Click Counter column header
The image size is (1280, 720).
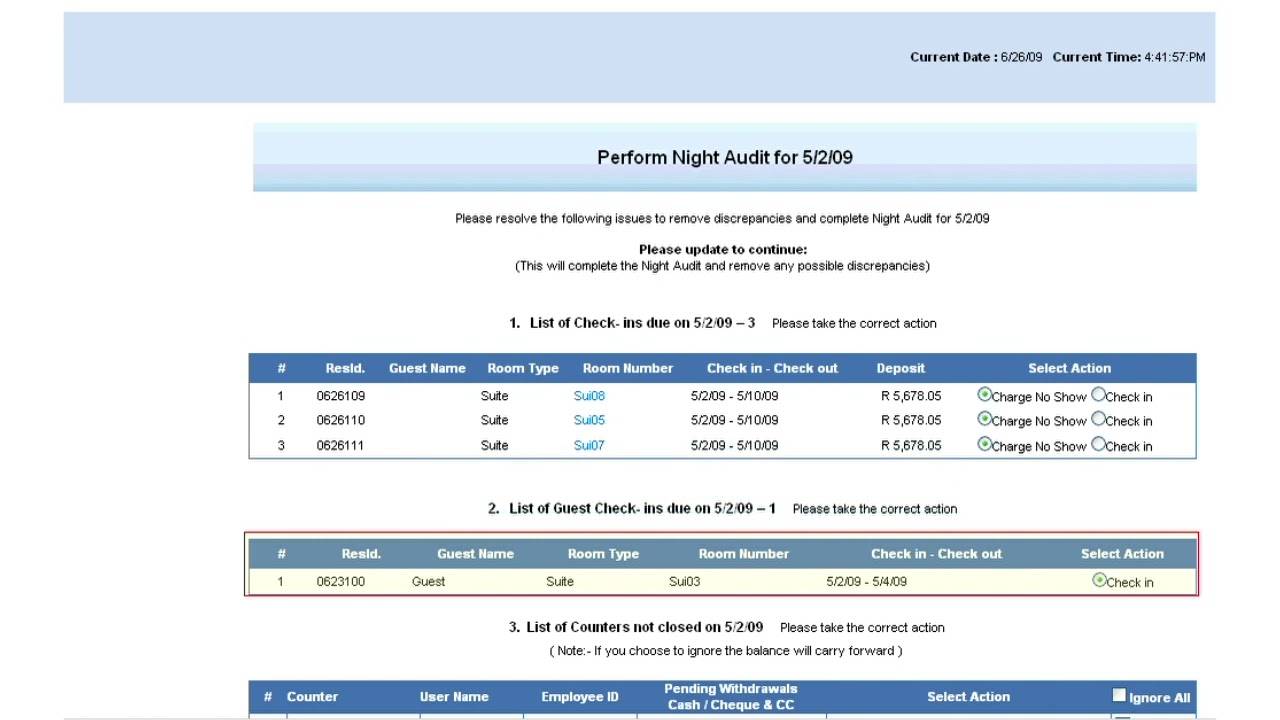click(312, 697)
